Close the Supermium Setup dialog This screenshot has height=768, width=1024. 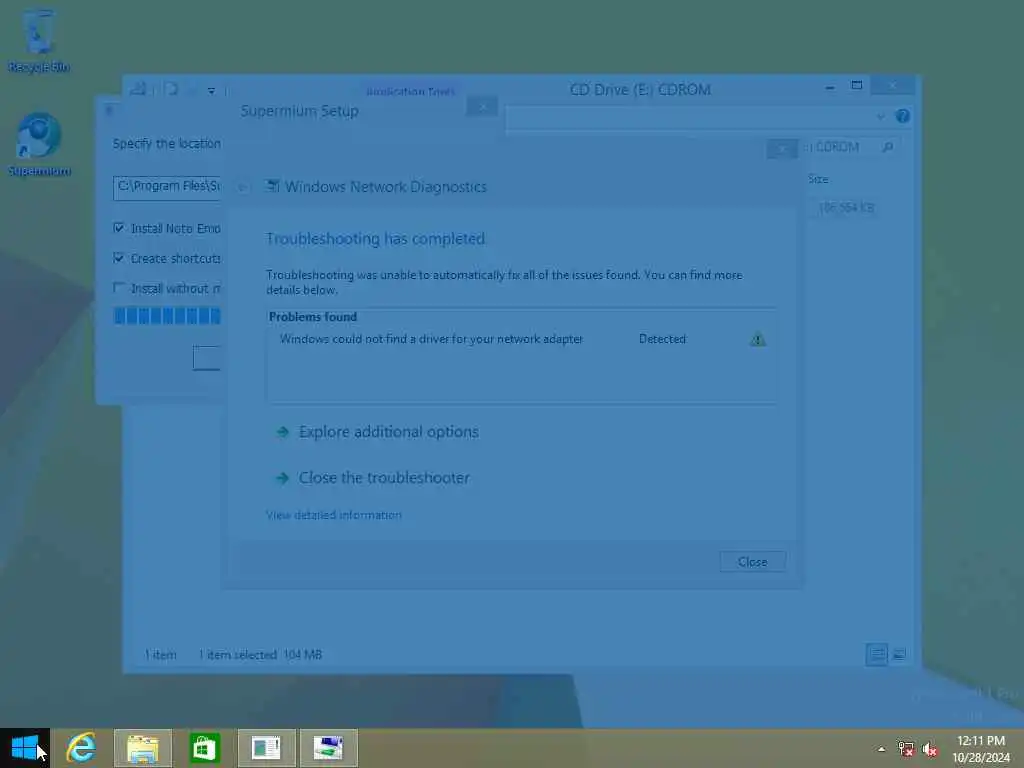(483, 106)
